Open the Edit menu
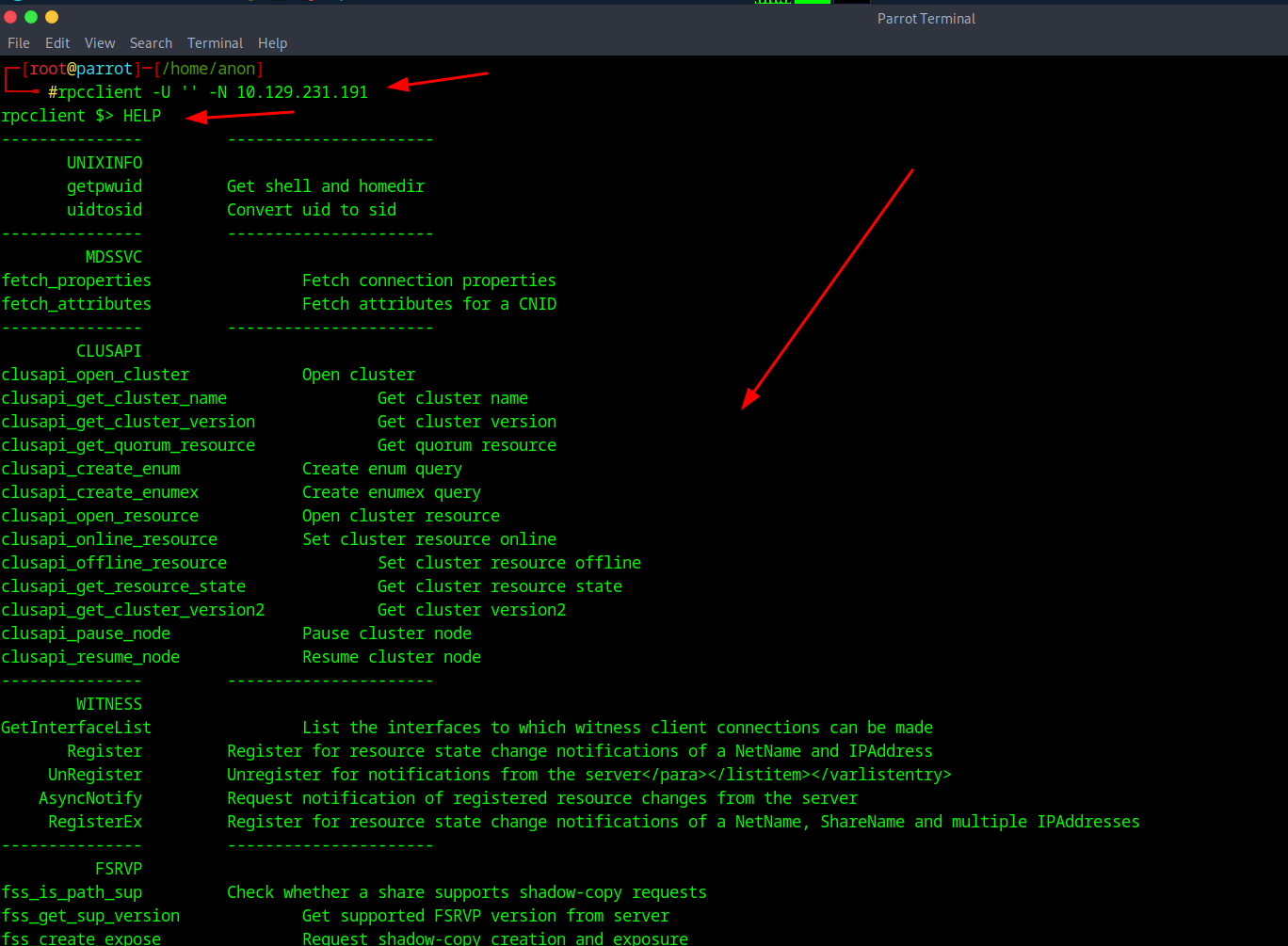 pos(57,43)
